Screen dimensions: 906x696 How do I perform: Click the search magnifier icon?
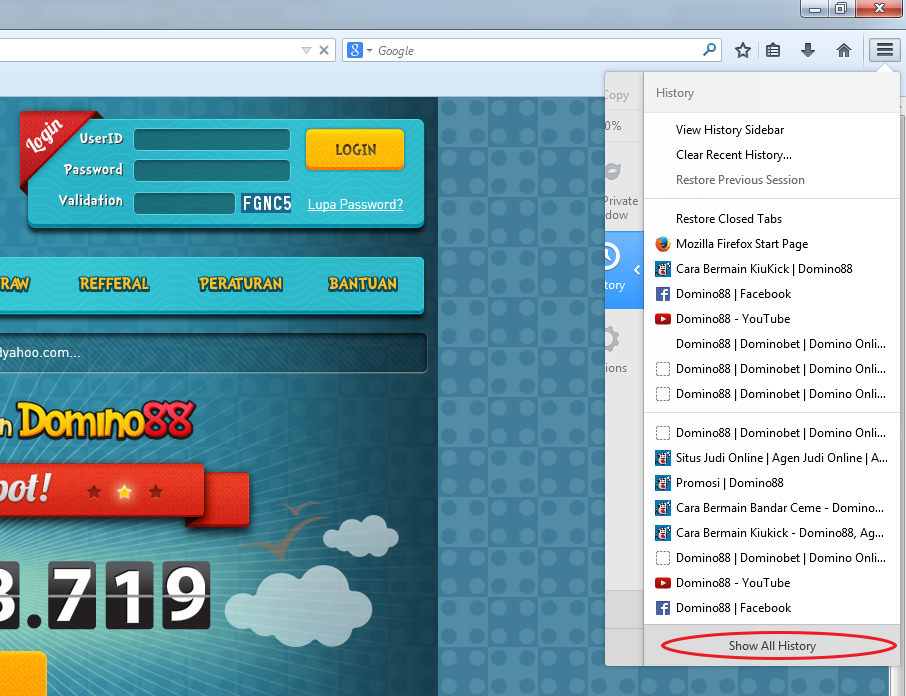[709, 50]
